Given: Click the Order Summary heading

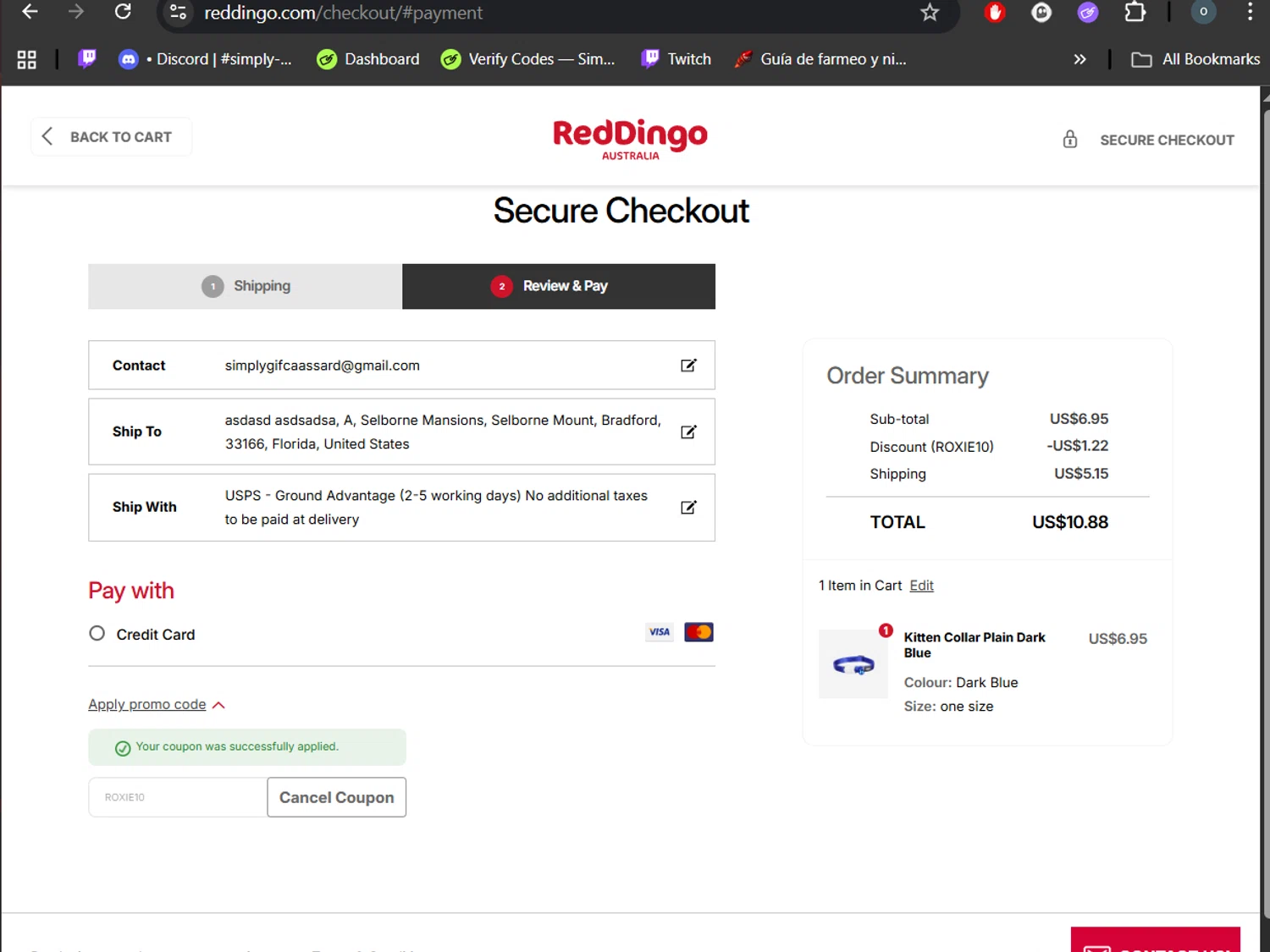Looking at the screenshot, I should (908, 376).
